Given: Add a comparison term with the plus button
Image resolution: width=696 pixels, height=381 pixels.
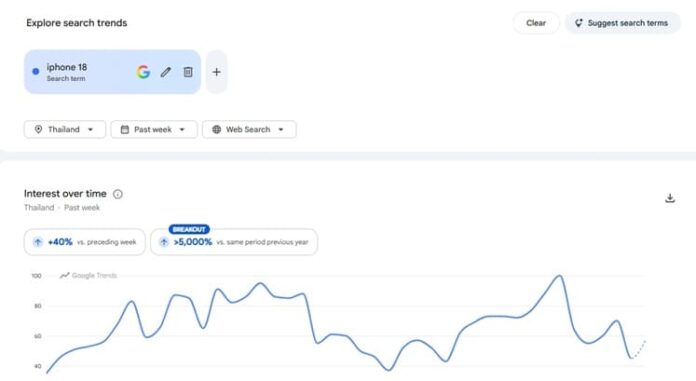Looking at the screenshot, I should pos(216,72).
